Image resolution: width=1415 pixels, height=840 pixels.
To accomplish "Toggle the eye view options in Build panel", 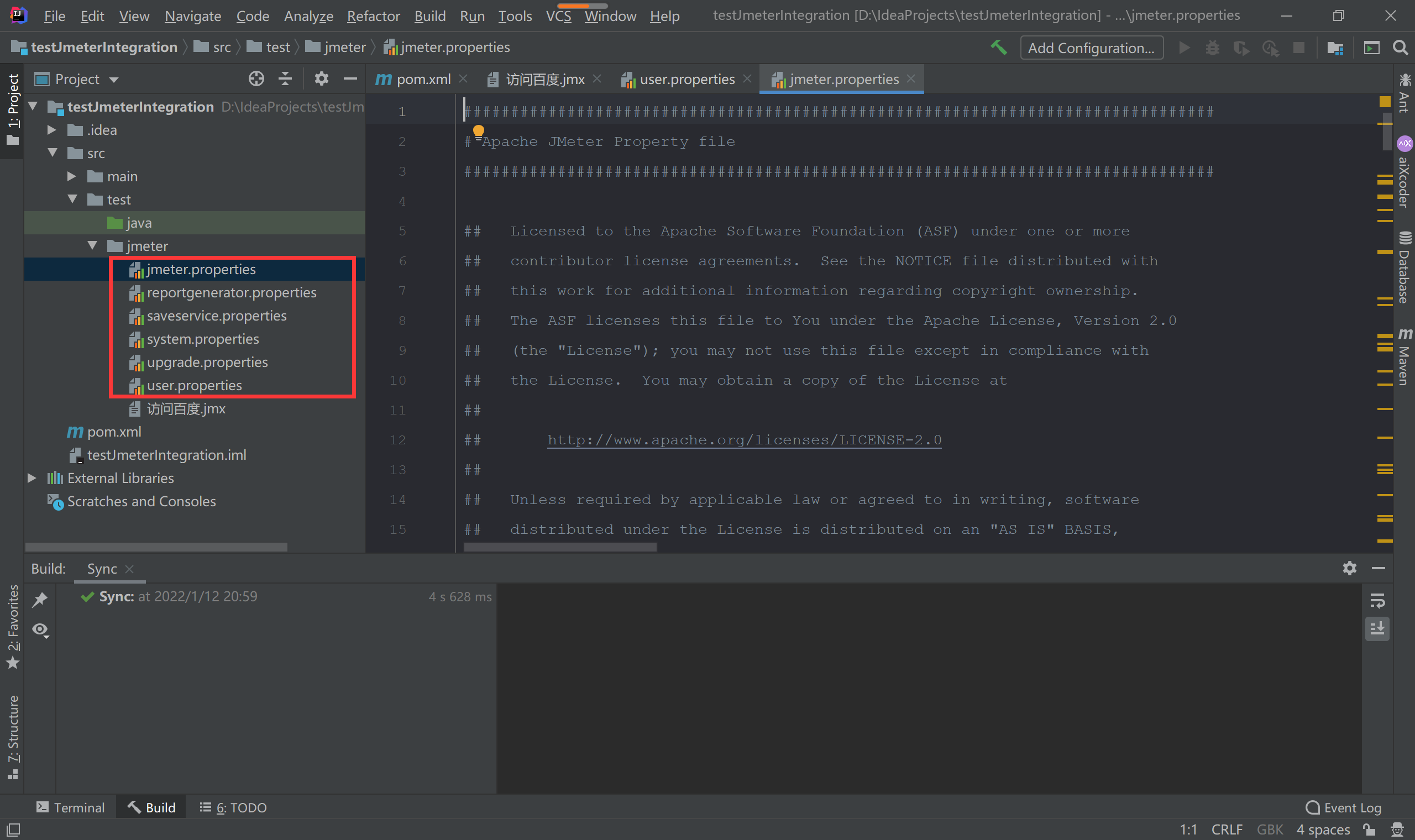I will [40, 629].
